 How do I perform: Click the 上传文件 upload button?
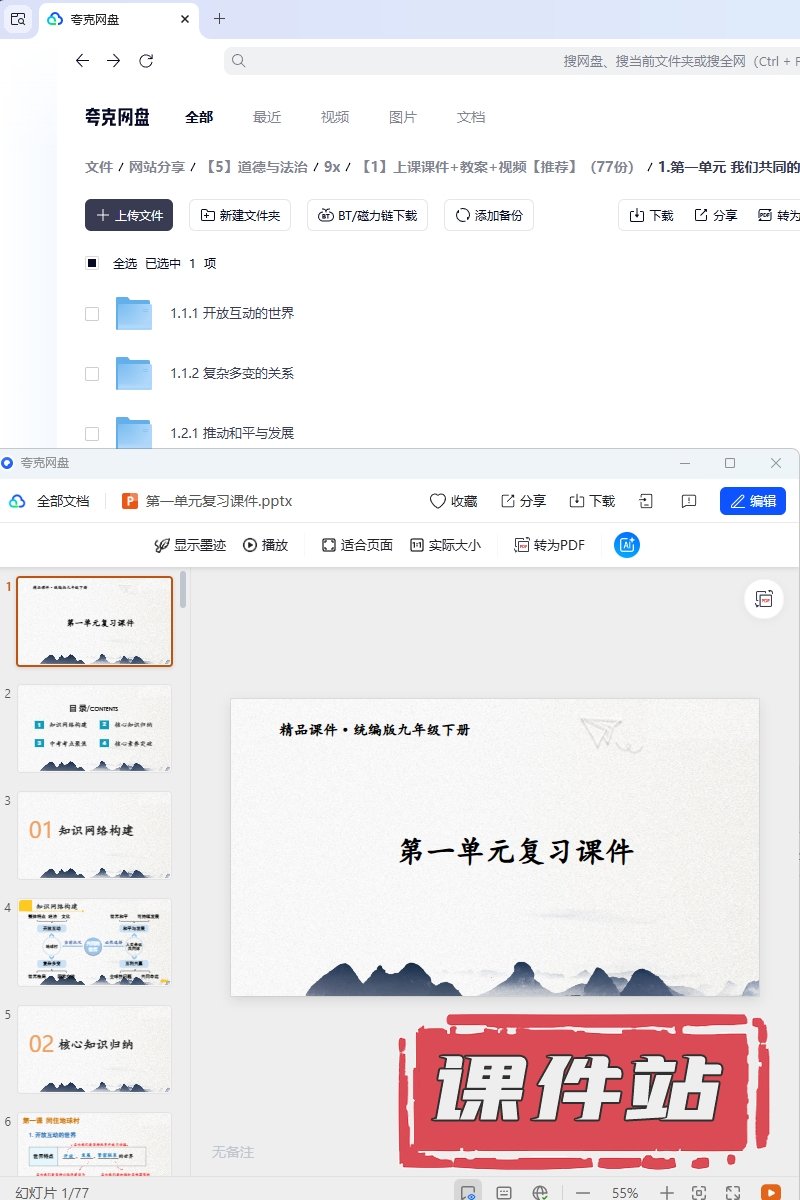point(129,215)
